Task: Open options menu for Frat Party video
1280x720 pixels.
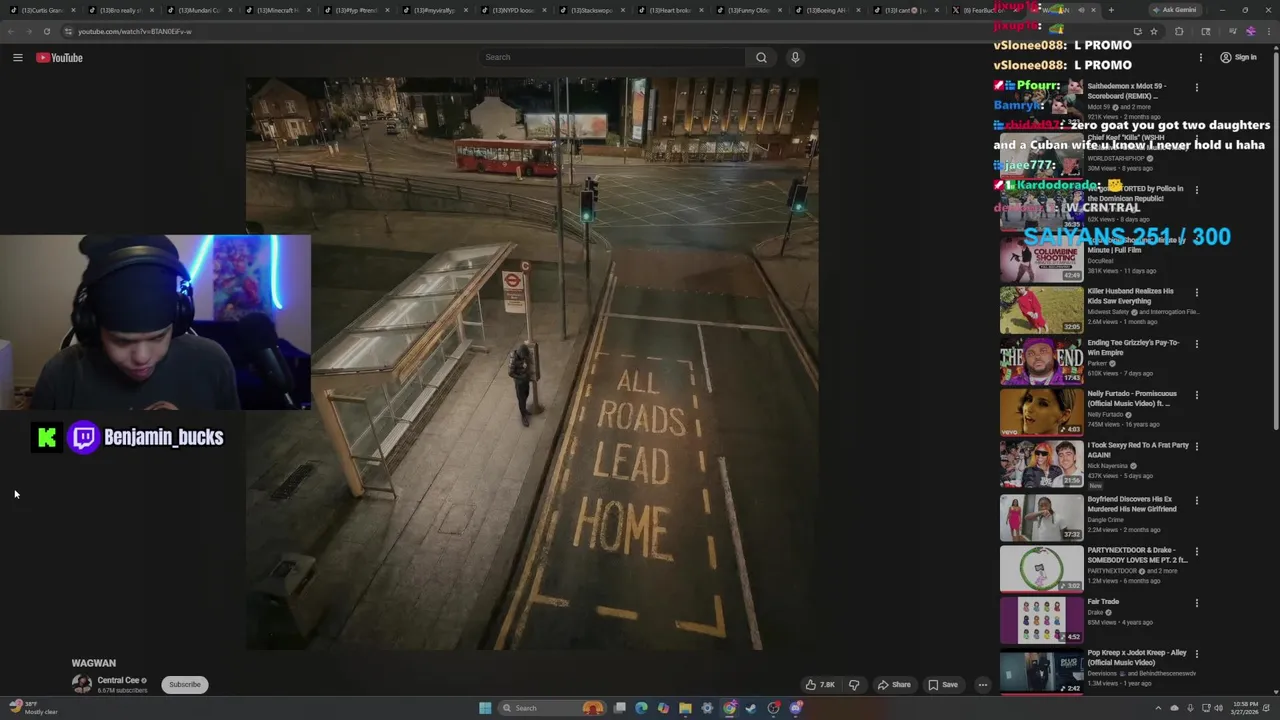Action: (1196, 447)
